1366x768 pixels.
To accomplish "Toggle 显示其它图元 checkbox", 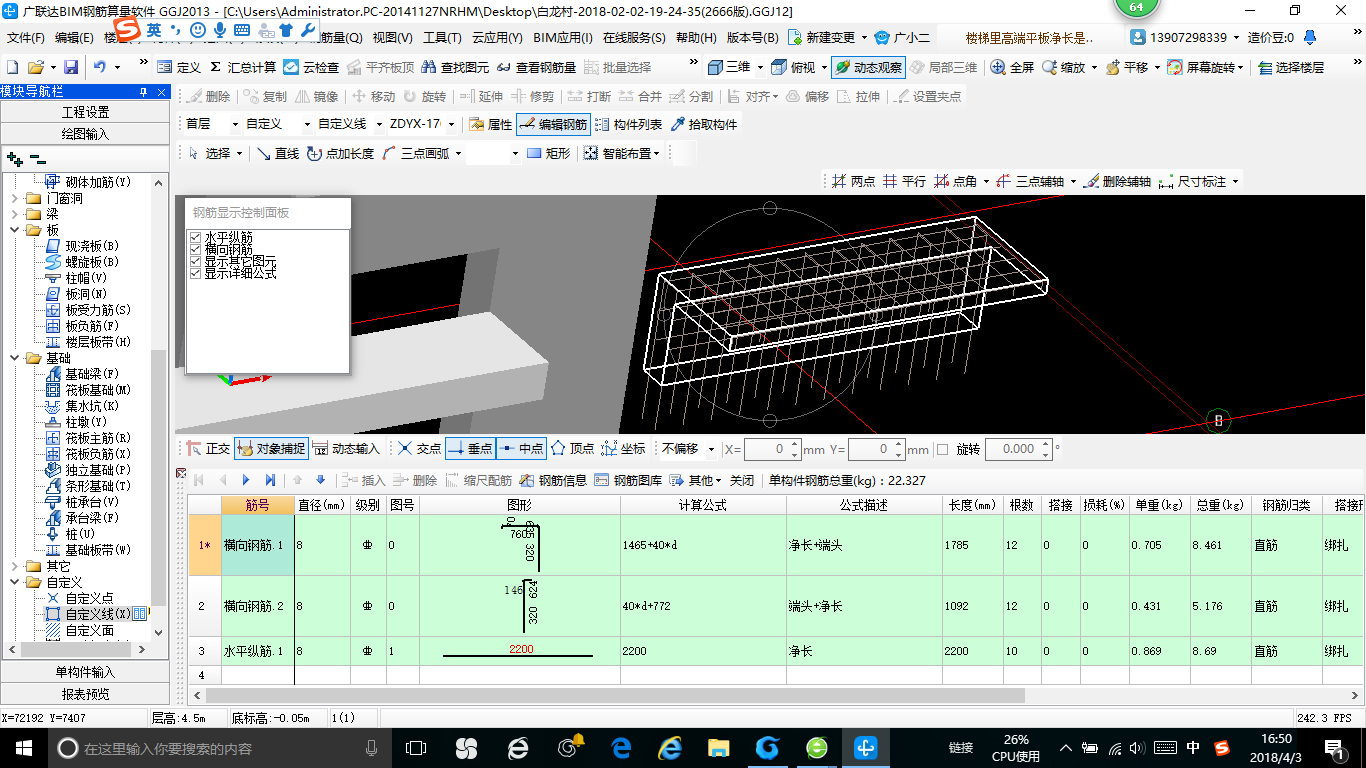I will (x=196, y=261).
